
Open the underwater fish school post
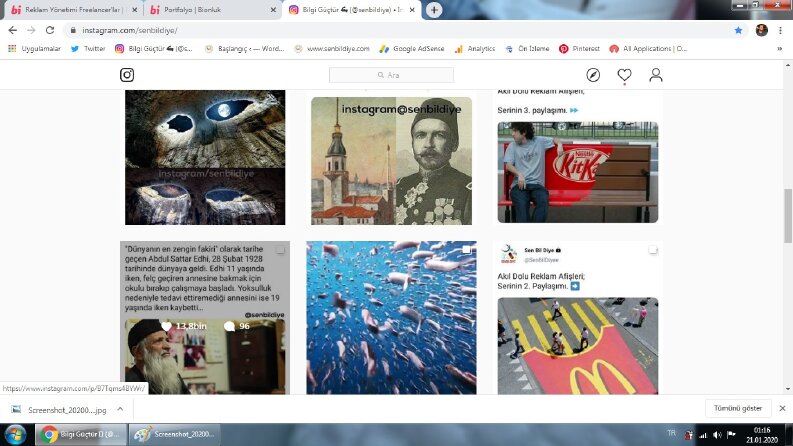tap(391, 318)
